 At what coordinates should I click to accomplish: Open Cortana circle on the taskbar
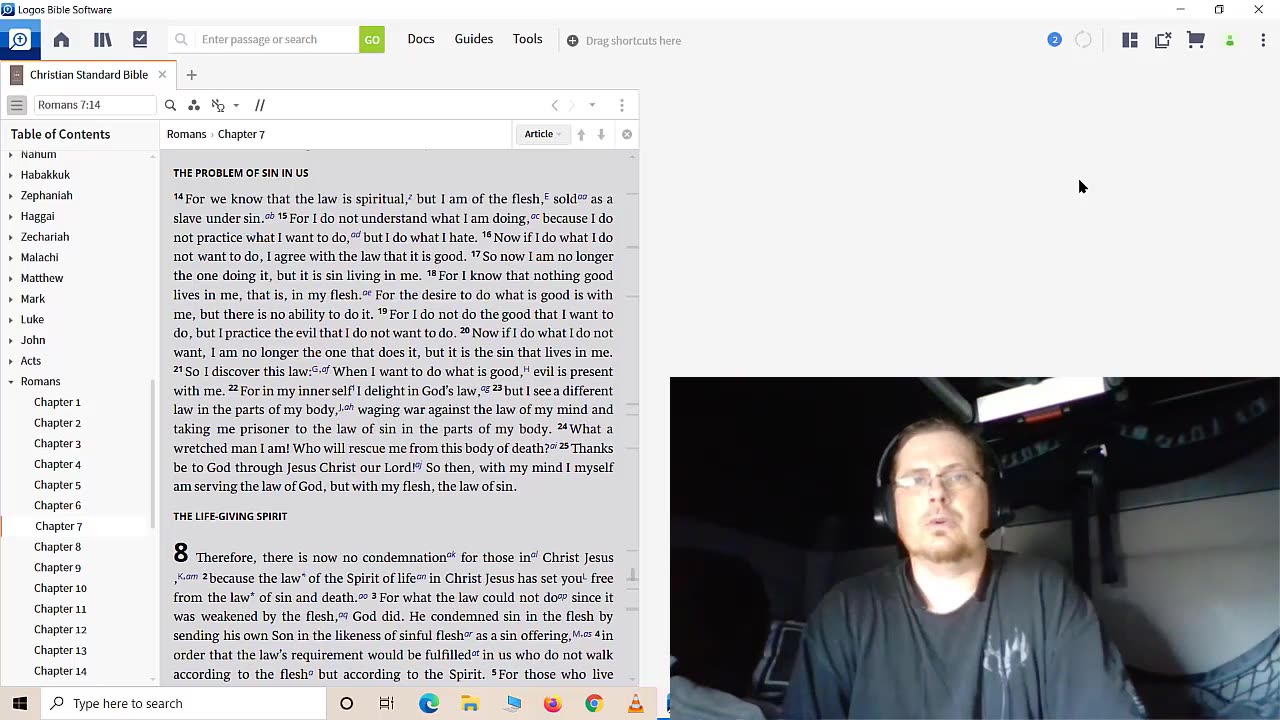coord(346,703)
